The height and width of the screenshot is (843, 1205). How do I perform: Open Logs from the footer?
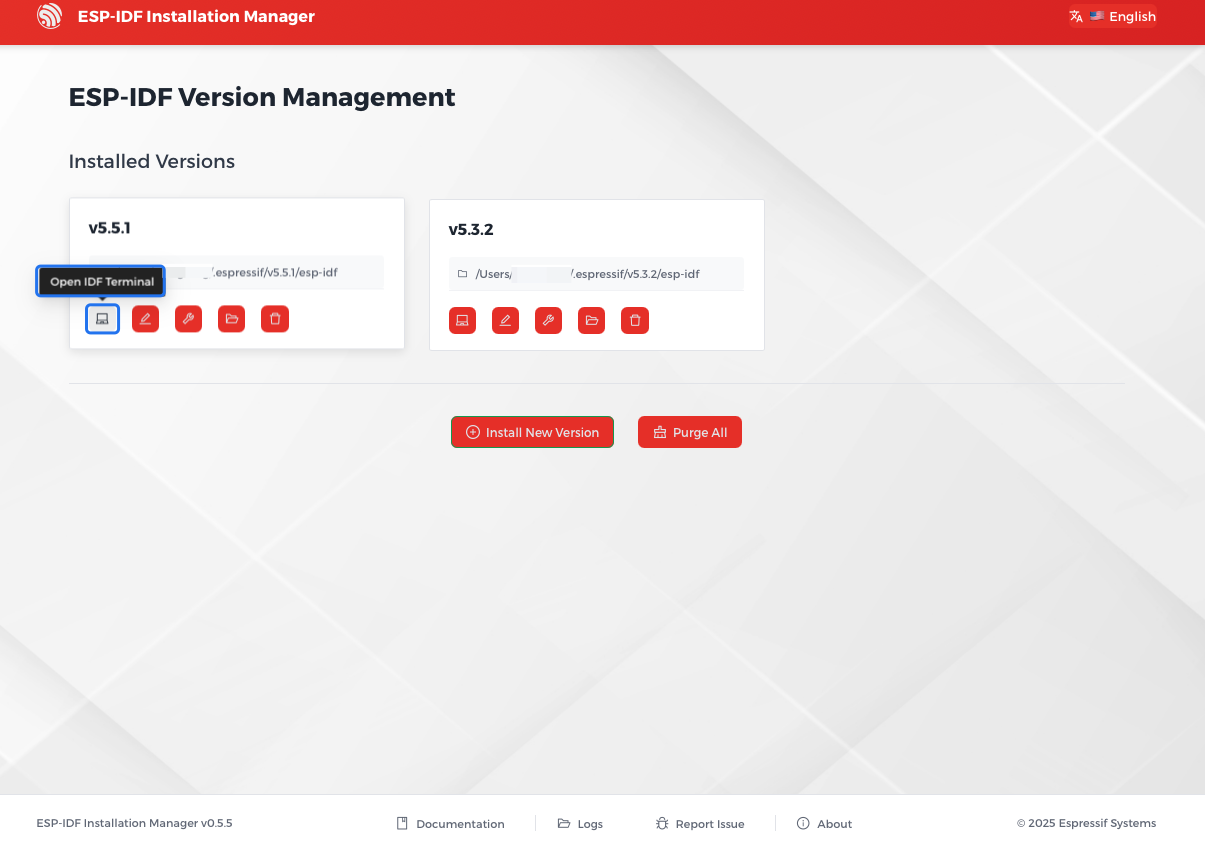tap(580, 824)
